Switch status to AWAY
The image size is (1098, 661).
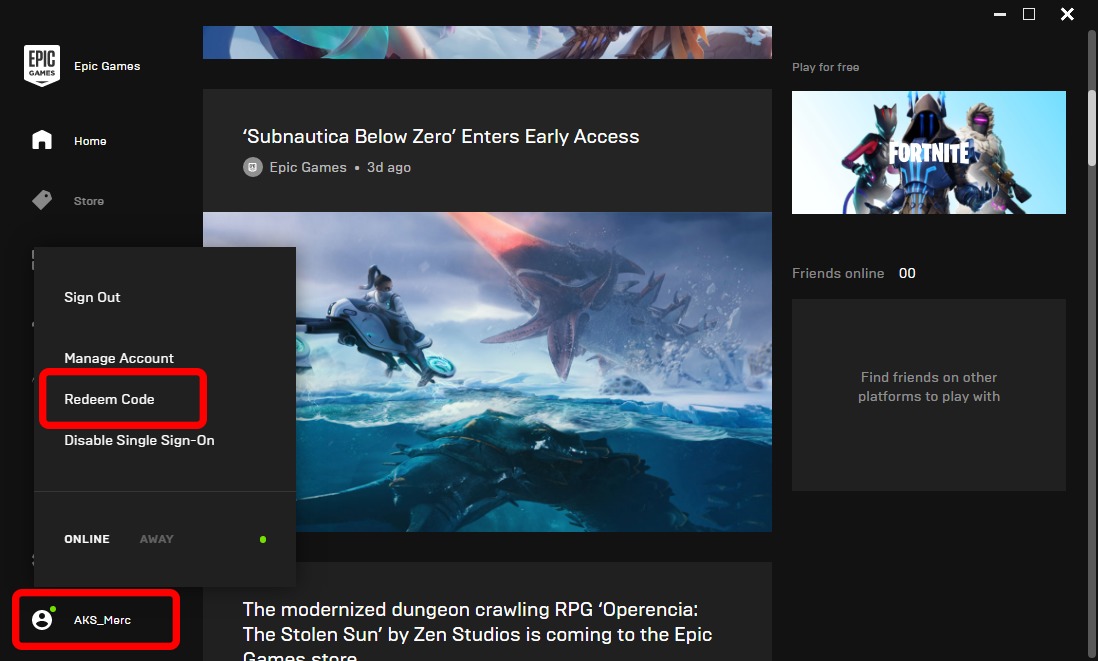(156, 539)
